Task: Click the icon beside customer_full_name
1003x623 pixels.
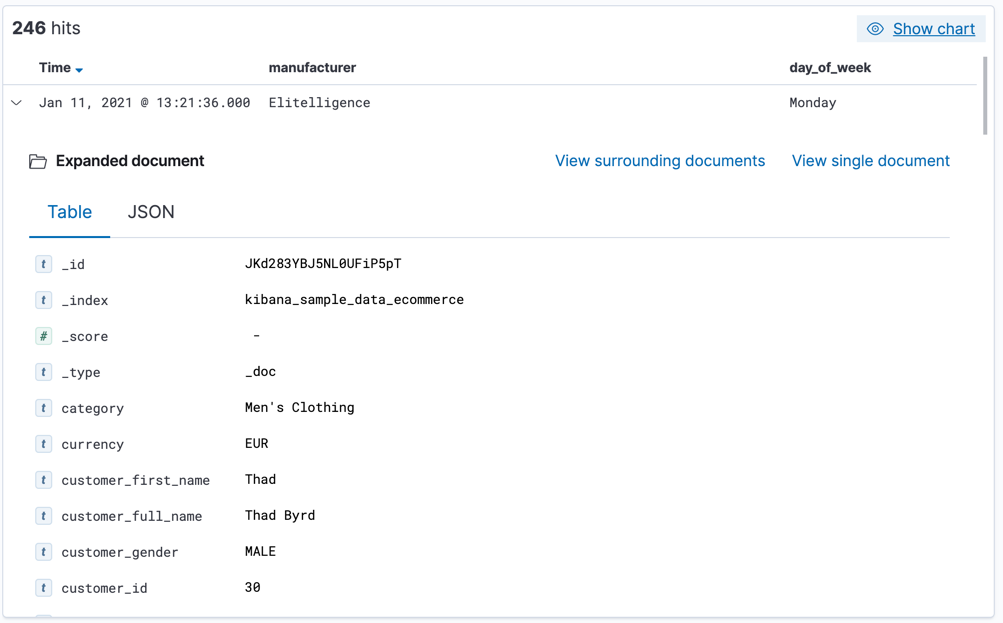Action: tap(43, 516)
